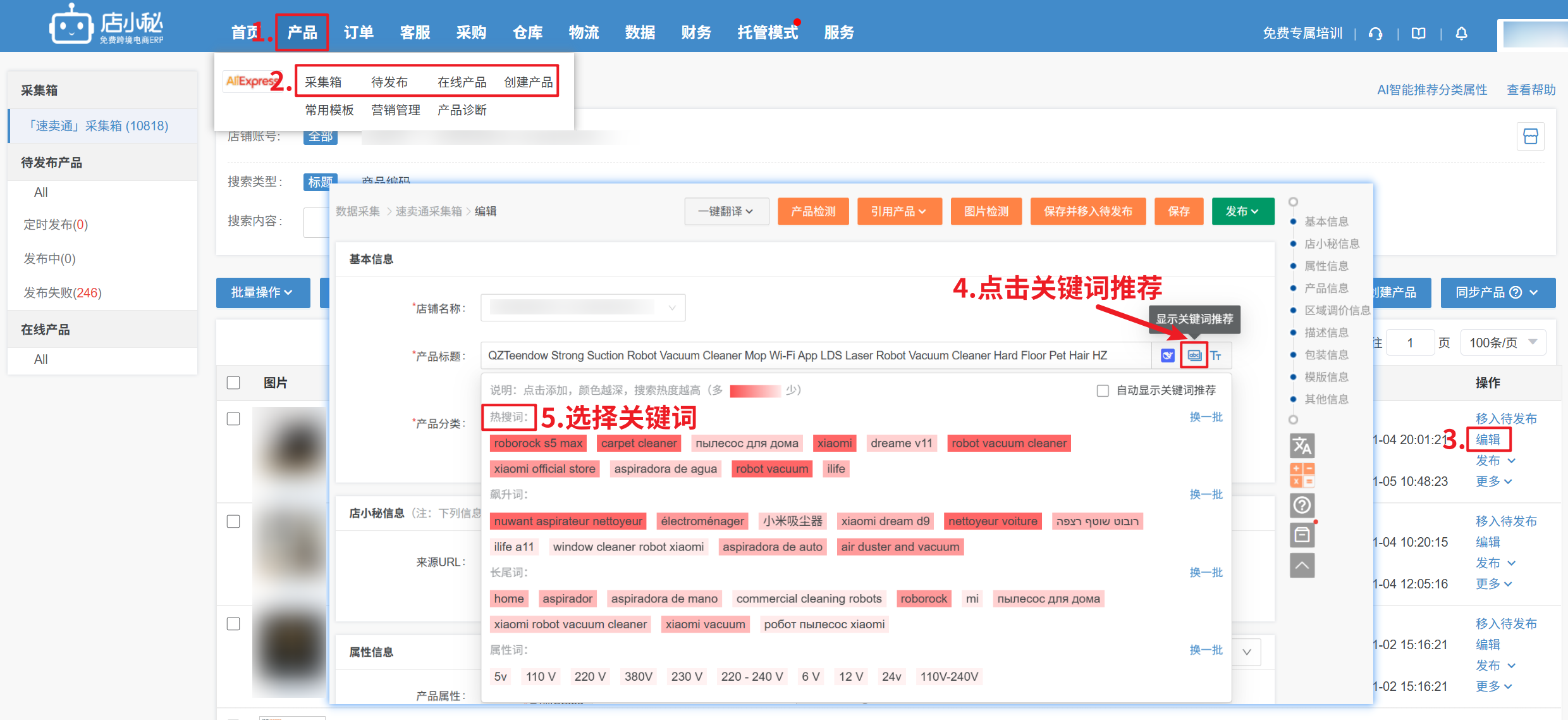The height and width of the screenshot is (720, 1568).
Task: Check the first product row checkbox
Action: 233,419
